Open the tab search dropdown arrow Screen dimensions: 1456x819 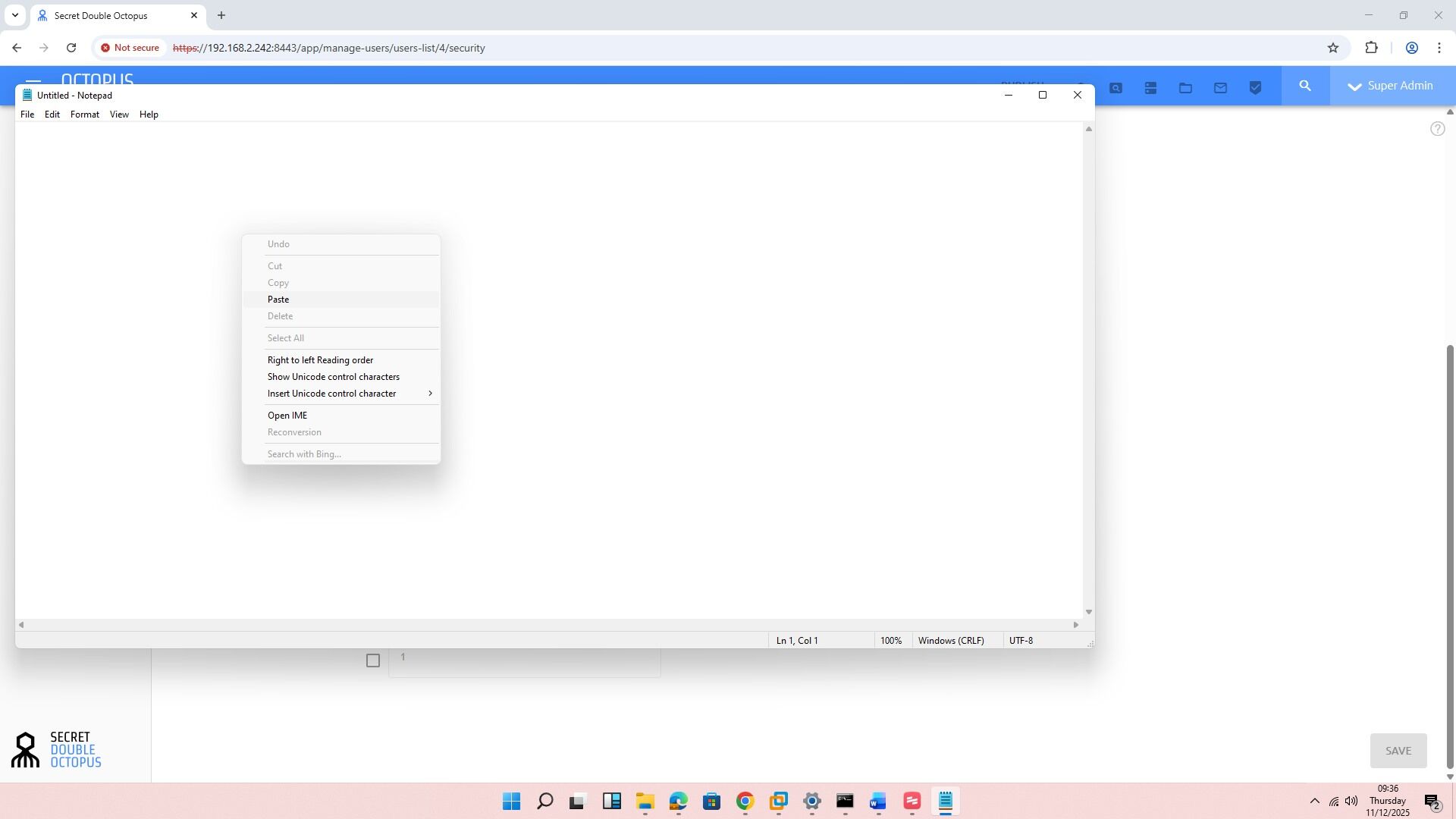(x=14, y=15)
